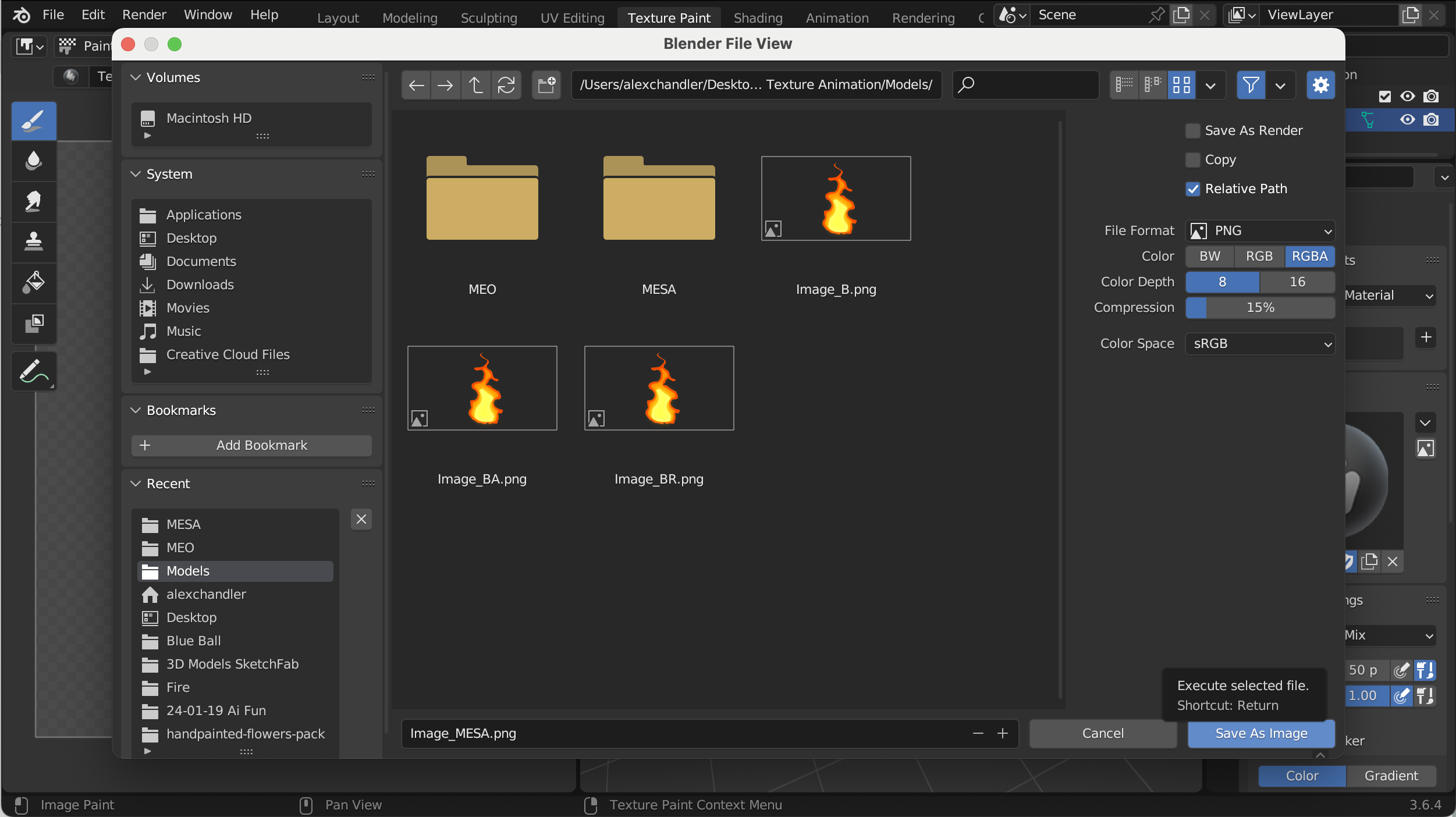Viewport: 1456px width, 817px height.
Task: Open the Edit menu
Action: tap(93, 15)
